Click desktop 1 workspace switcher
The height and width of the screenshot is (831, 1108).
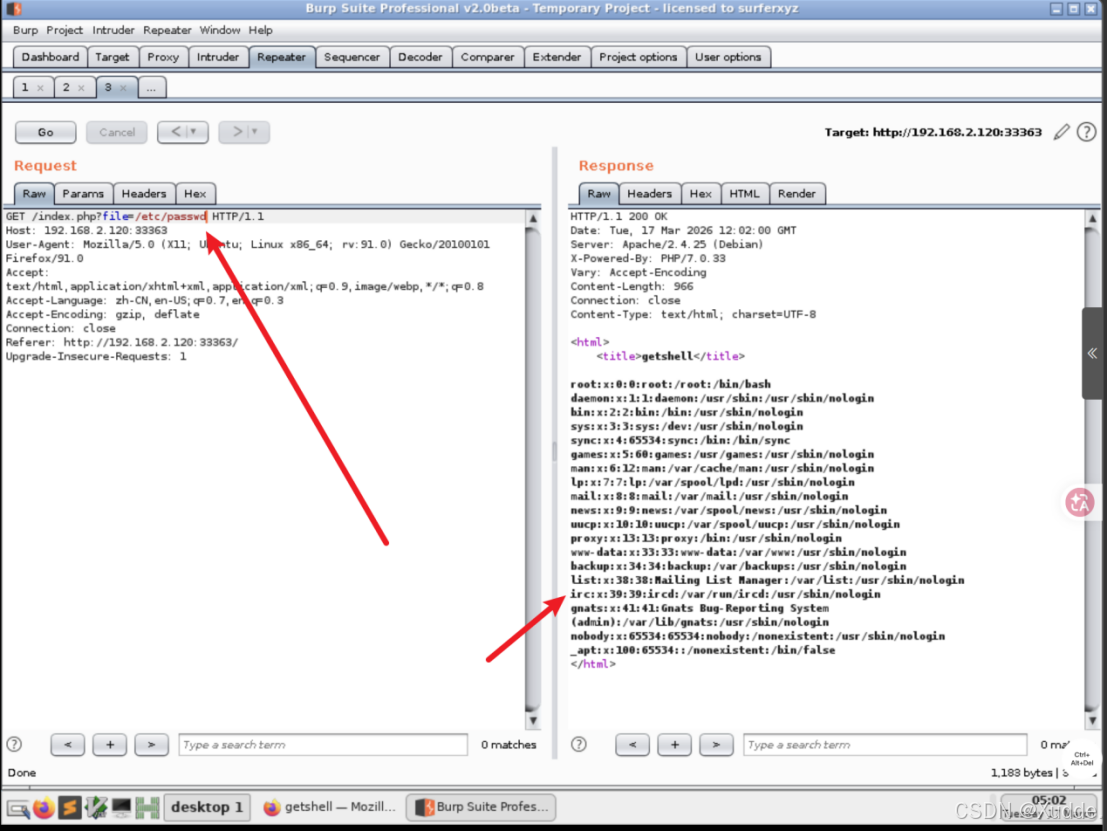206,807
